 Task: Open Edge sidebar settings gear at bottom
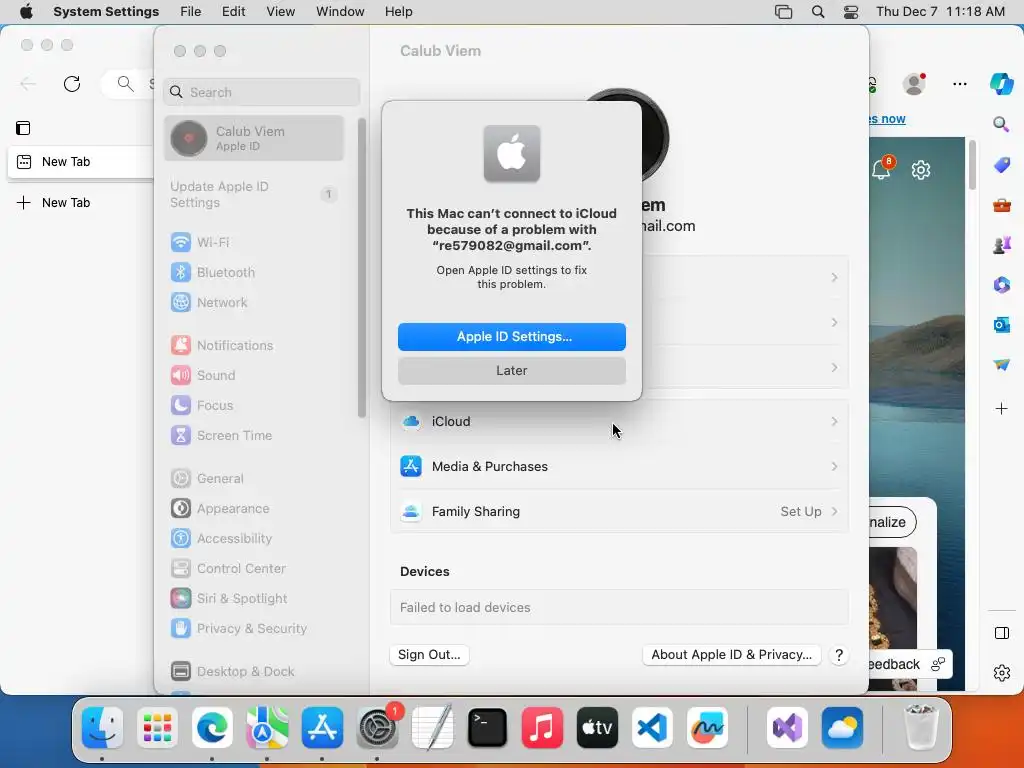pyautogui.click(x=1001, y=673)
